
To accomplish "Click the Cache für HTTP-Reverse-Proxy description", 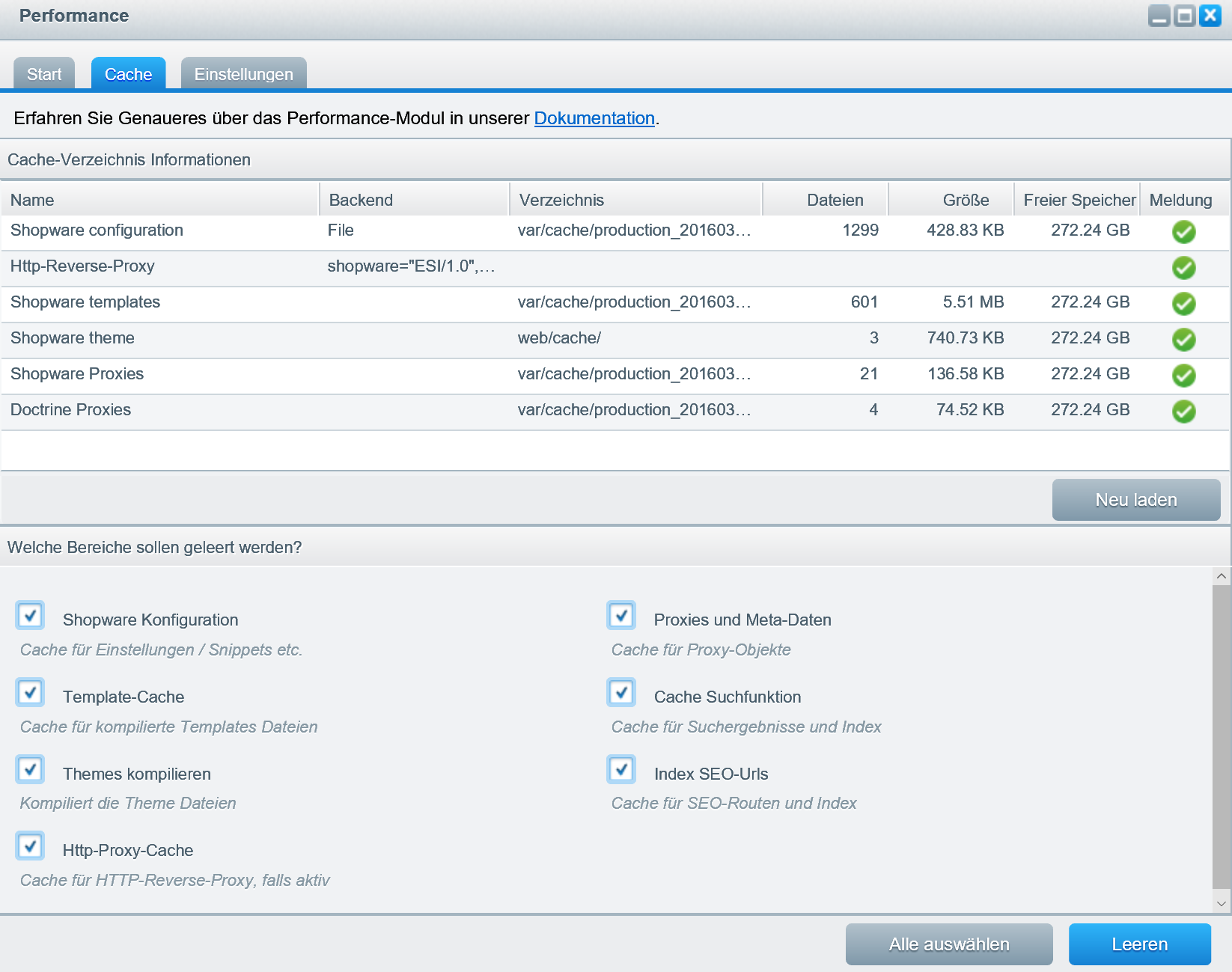I will click(x=175, y=880).
